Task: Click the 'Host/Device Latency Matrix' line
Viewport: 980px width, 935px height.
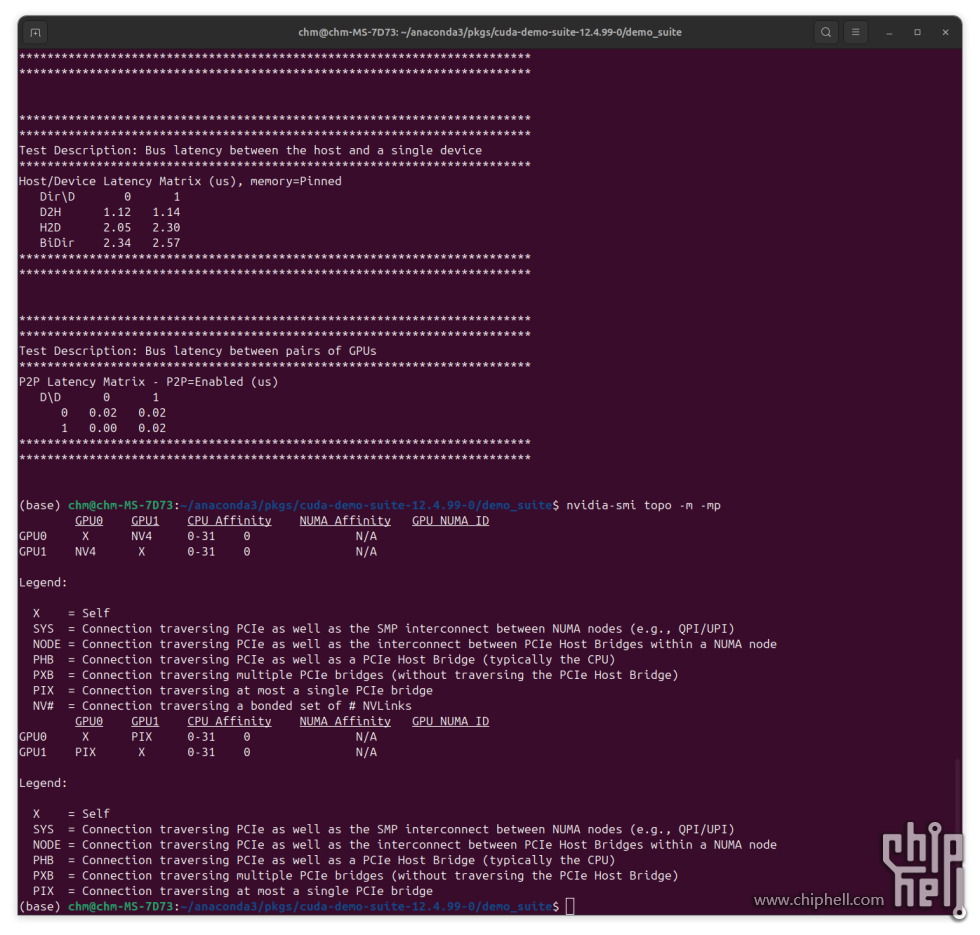Action: click(x=180, y=181)
